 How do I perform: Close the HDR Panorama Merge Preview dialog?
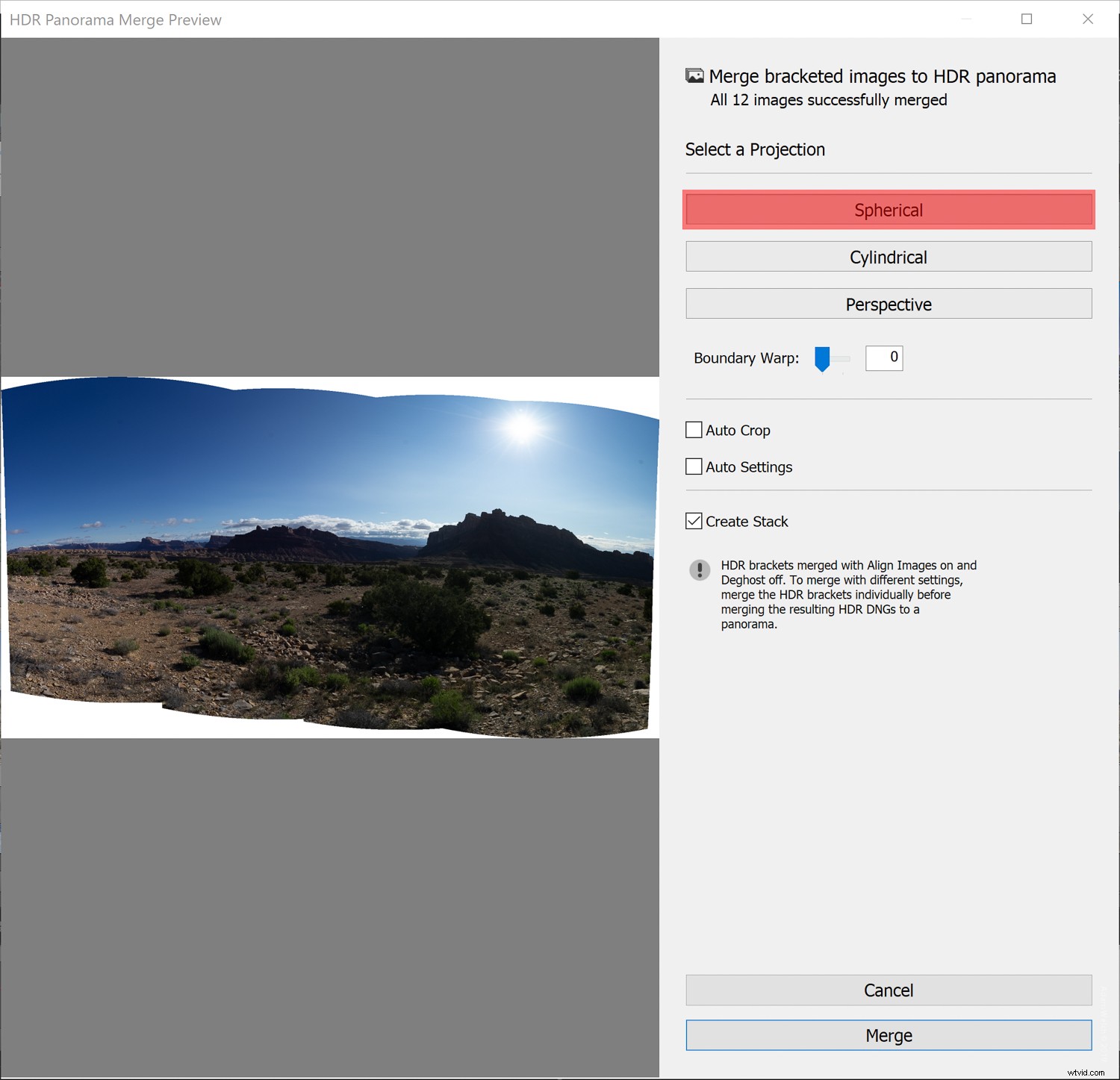pyautogui.click(x=1088, y=19)
